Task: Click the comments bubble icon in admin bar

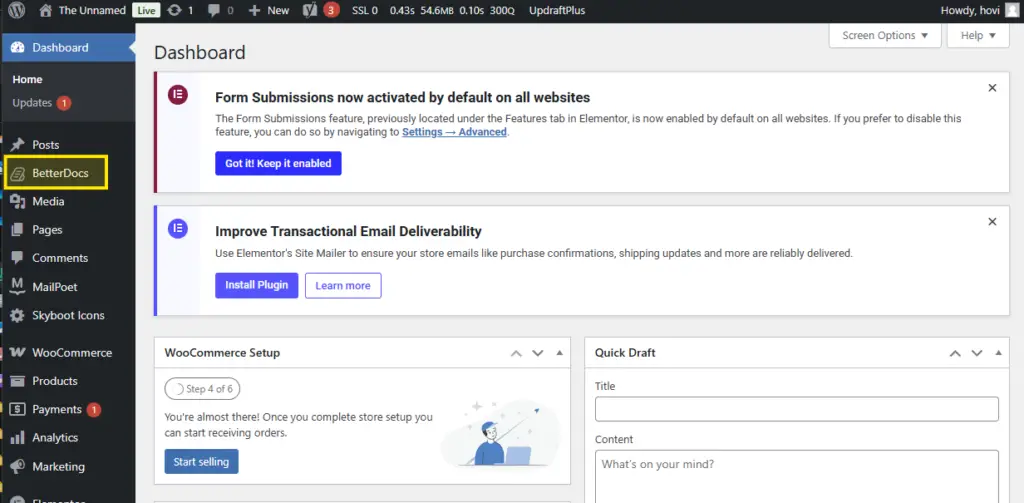Action: (215, 10)
